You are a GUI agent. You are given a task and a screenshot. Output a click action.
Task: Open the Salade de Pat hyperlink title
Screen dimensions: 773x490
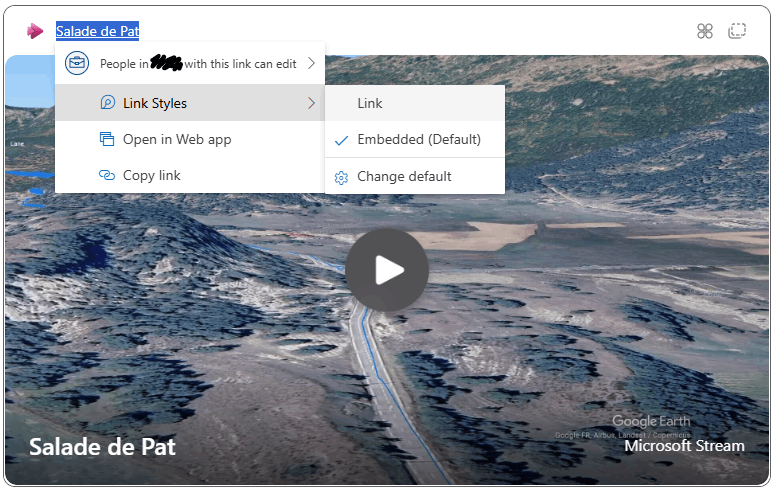[97, 31]
